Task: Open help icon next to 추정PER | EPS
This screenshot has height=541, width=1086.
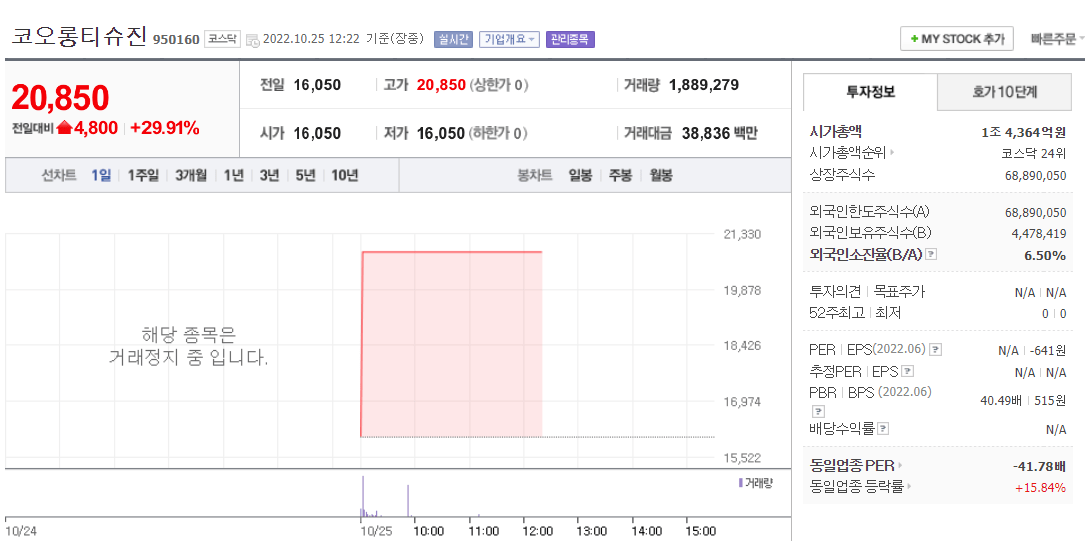Action: 907,371
